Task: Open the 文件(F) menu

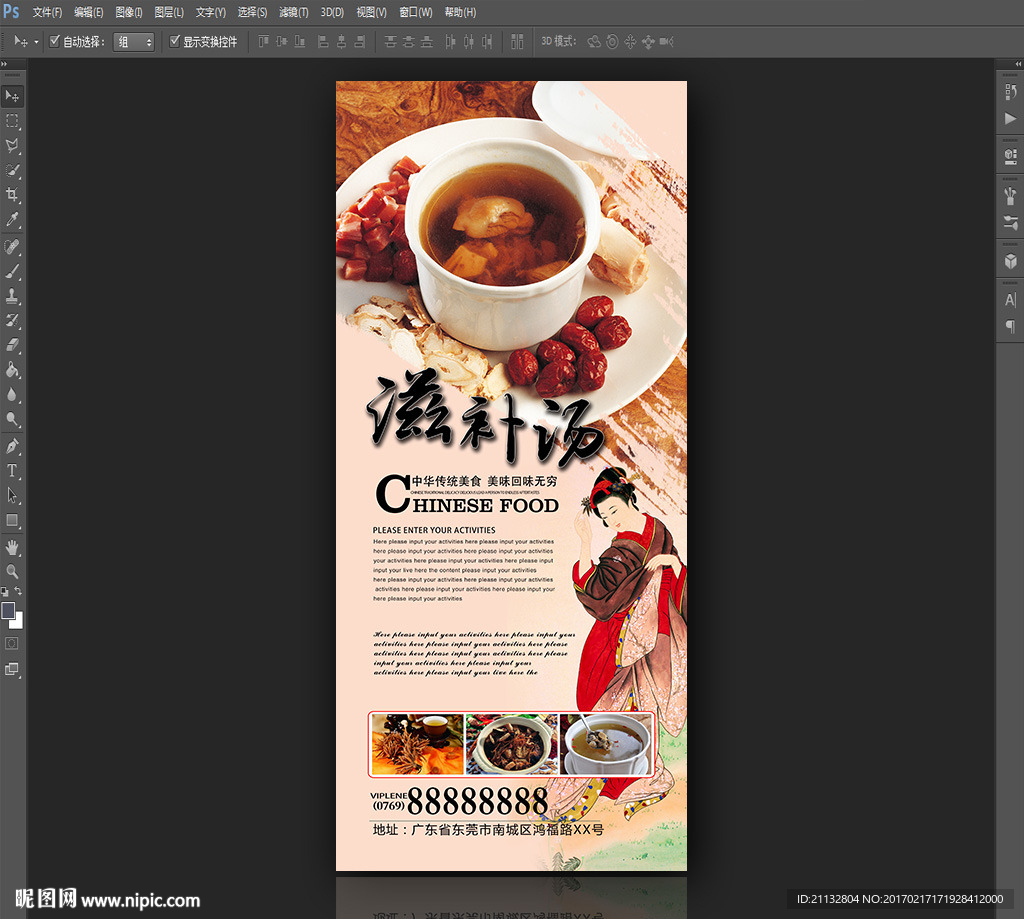Action: pyautogui.click(x=47, y=12)
